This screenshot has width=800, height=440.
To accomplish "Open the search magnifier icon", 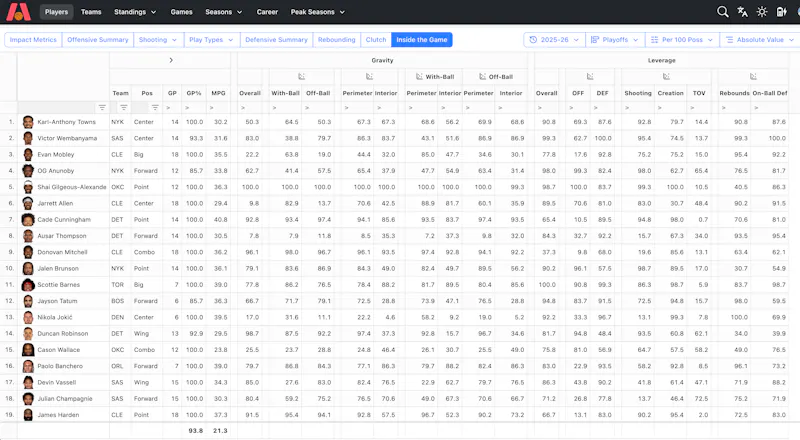I will point(722,12).
